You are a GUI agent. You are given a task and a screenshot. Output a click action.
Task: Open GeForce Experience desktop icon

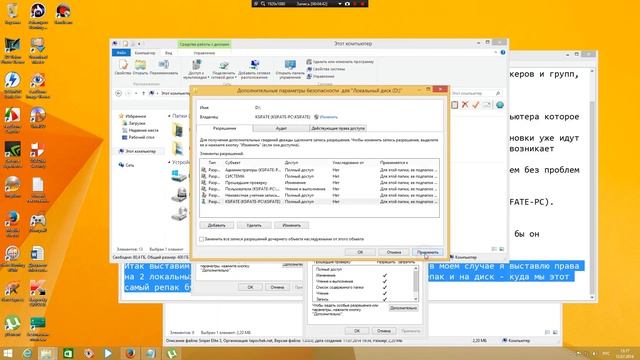pos(12,155)
